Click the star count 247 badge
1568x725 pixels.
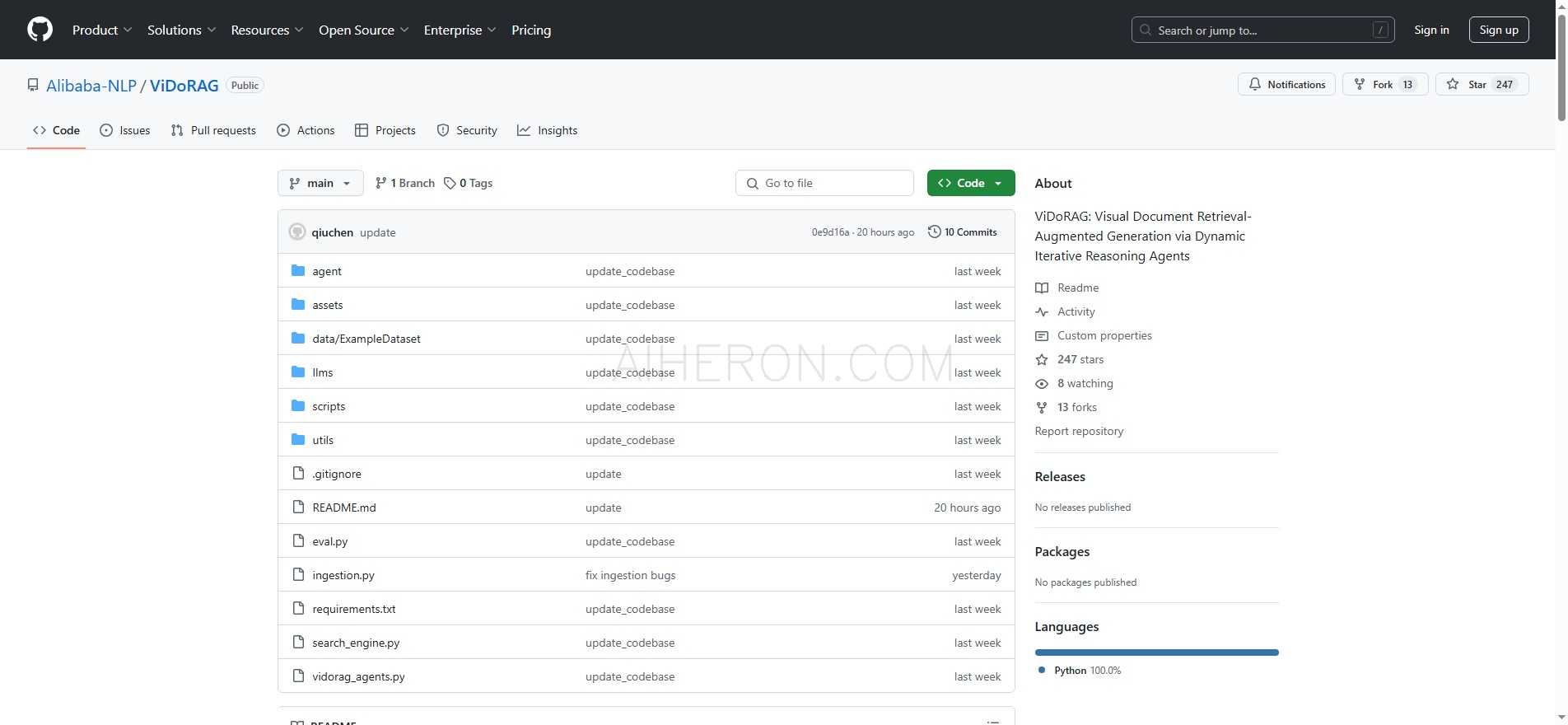tap(1505, 84)
